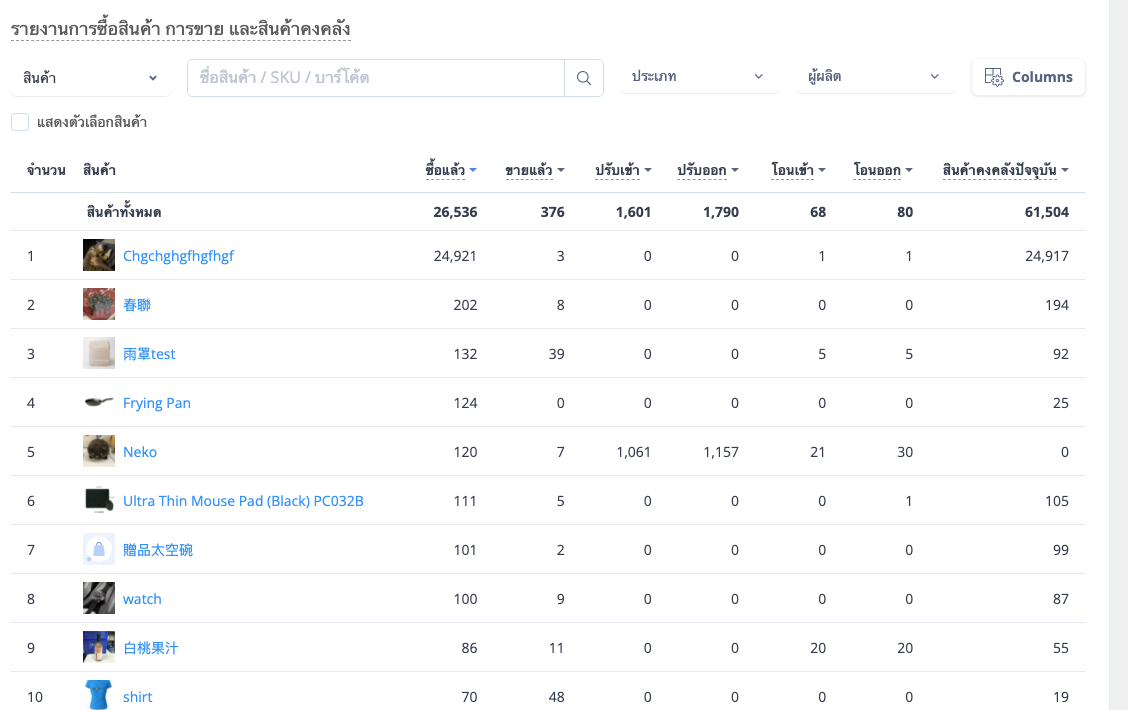Image resolution: width=1128 pixels, height=710 pixels.
Task: Enable the แสดงตัวเลือกสินค้า checkbox
Action: click(x=20, y=122)
